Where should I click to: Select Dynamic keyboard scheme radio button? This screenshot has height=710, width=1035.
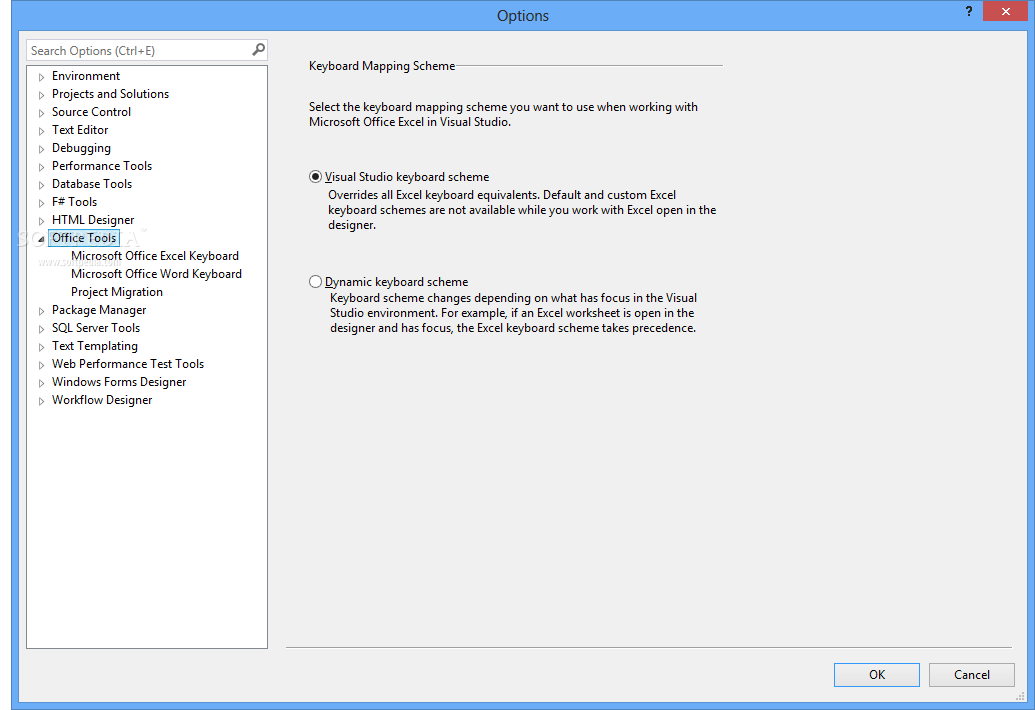click(x=316, y=282)
